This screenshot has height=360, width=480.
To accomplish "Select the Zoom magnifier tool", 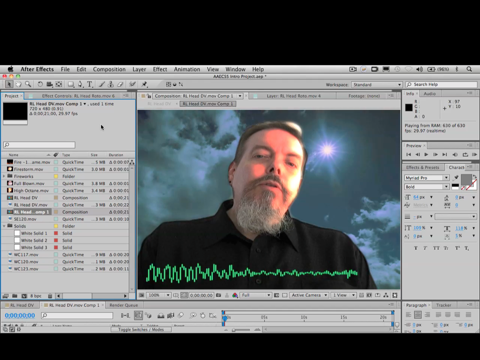I will (x=28, y=84).
